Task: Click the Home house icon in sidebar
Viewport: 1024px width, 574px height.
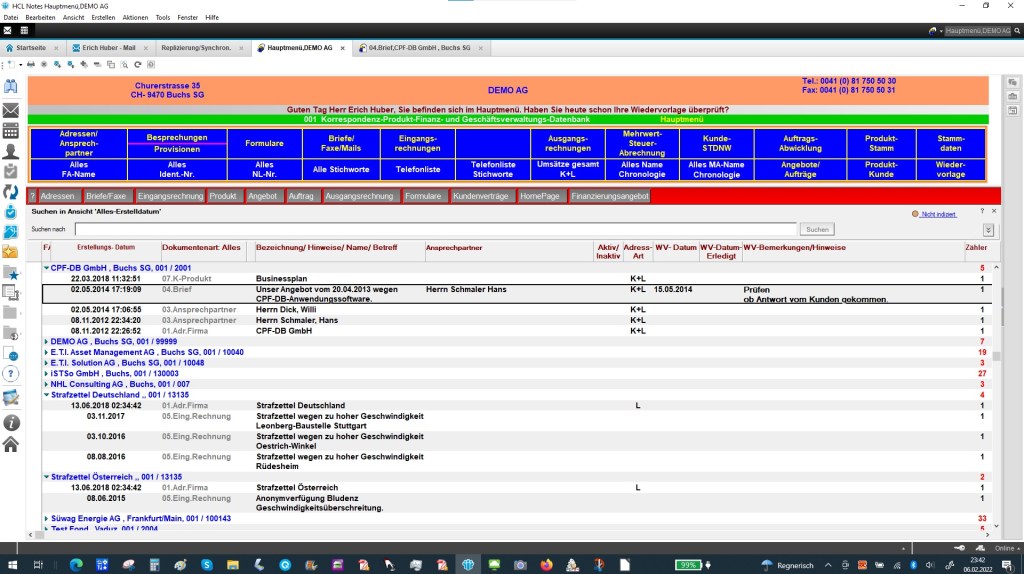Action: coord(11,444)
